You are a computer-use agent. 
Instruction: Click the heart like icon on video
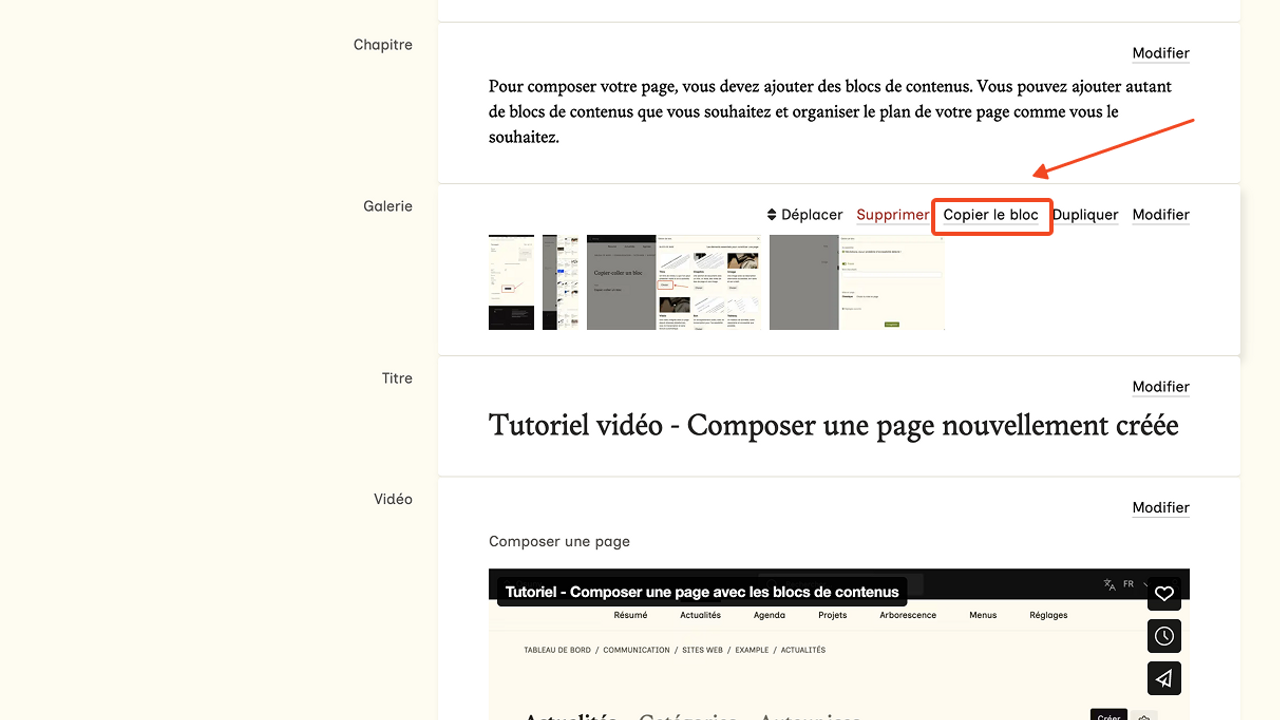[x=1164, y=594]
